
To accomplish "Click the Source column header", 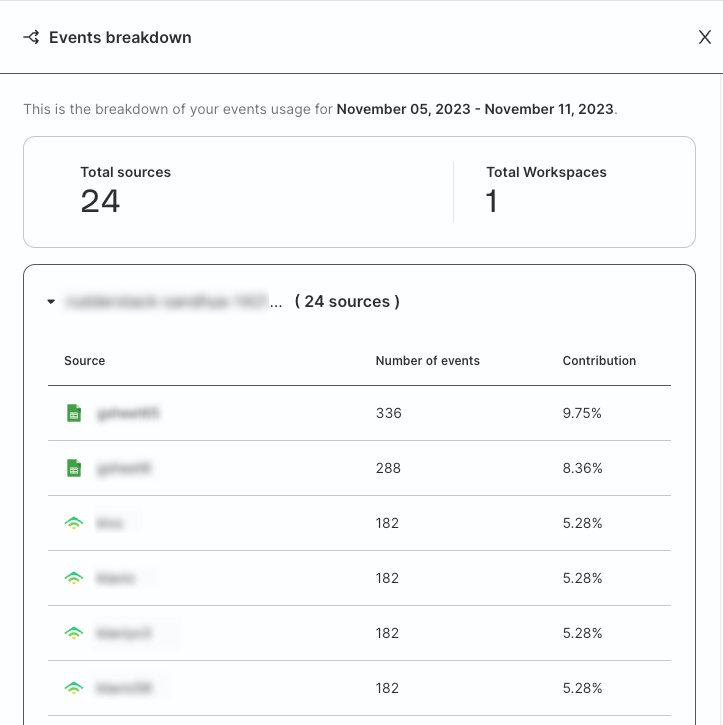I will (x=85, y=361).
